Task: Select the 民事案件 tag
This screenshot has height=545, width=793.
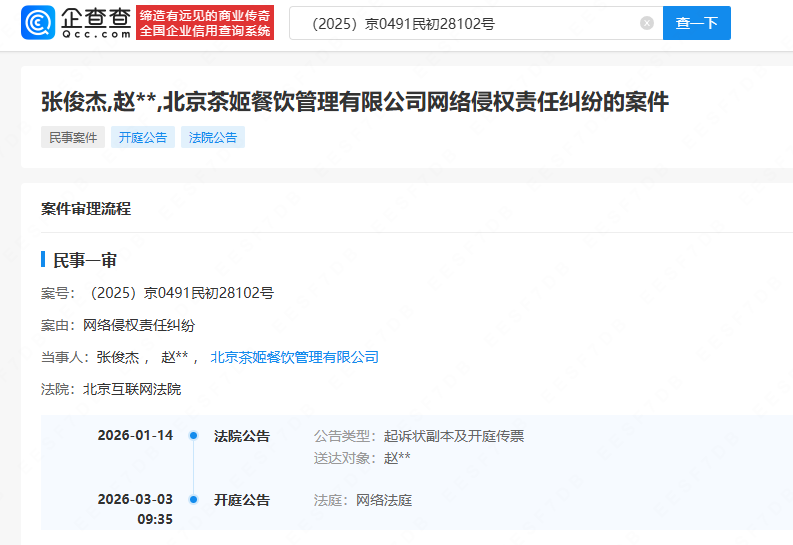Action: [x=73, y=138]
